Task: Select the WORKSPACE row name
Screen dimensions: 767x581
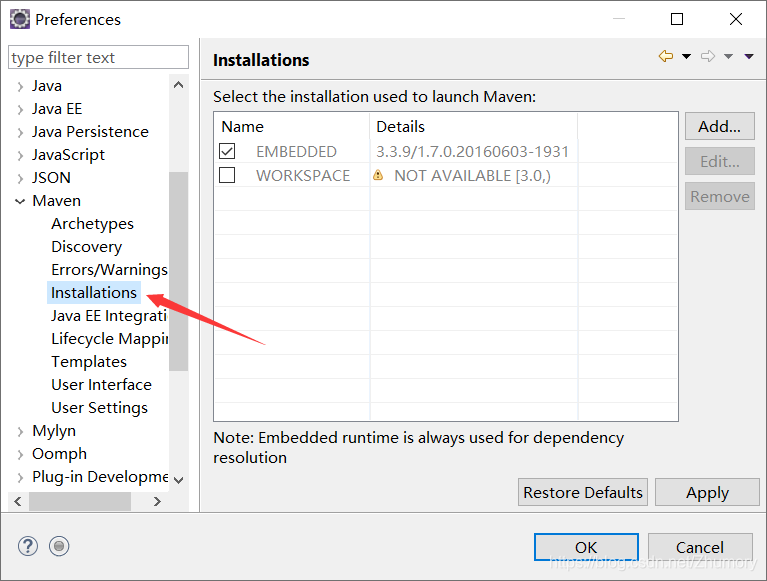Action: coord(303,175)
